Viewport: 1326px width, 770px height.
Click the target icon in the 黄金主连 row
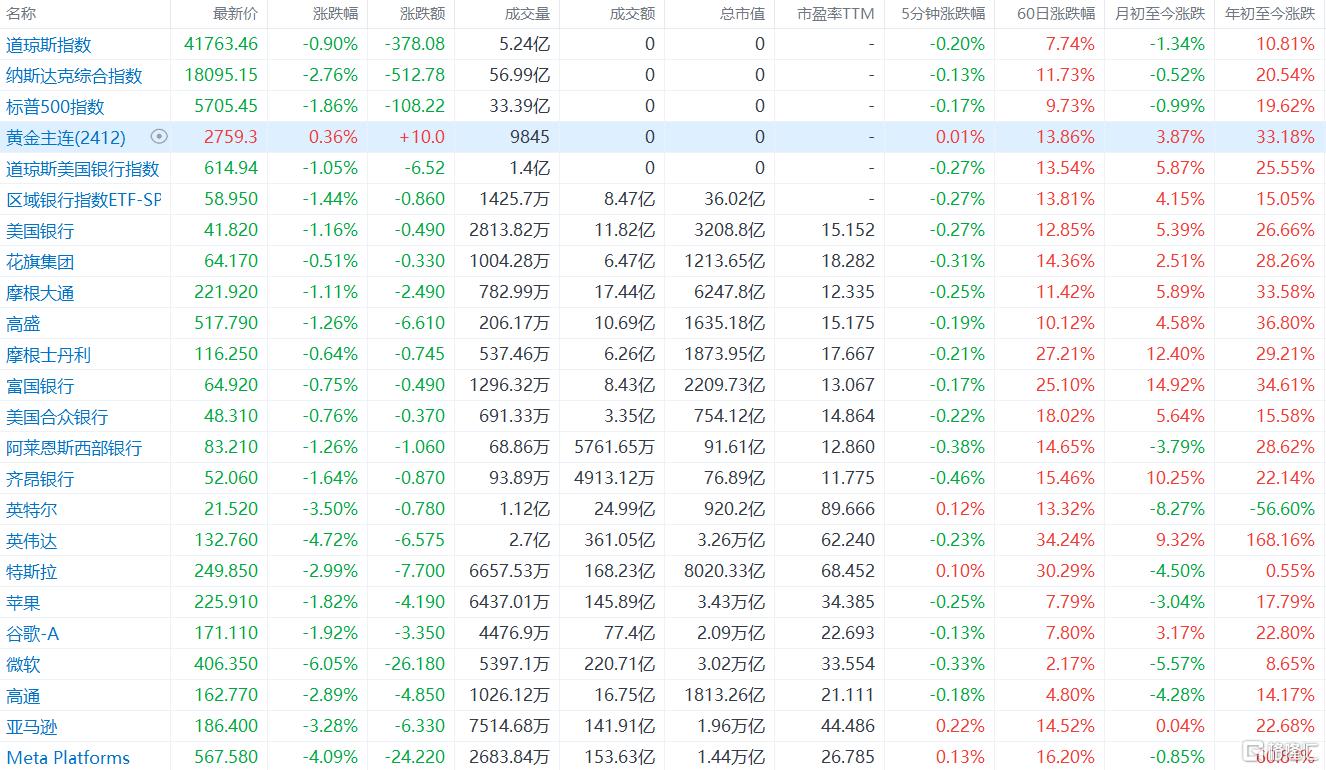tap(158, 137)
